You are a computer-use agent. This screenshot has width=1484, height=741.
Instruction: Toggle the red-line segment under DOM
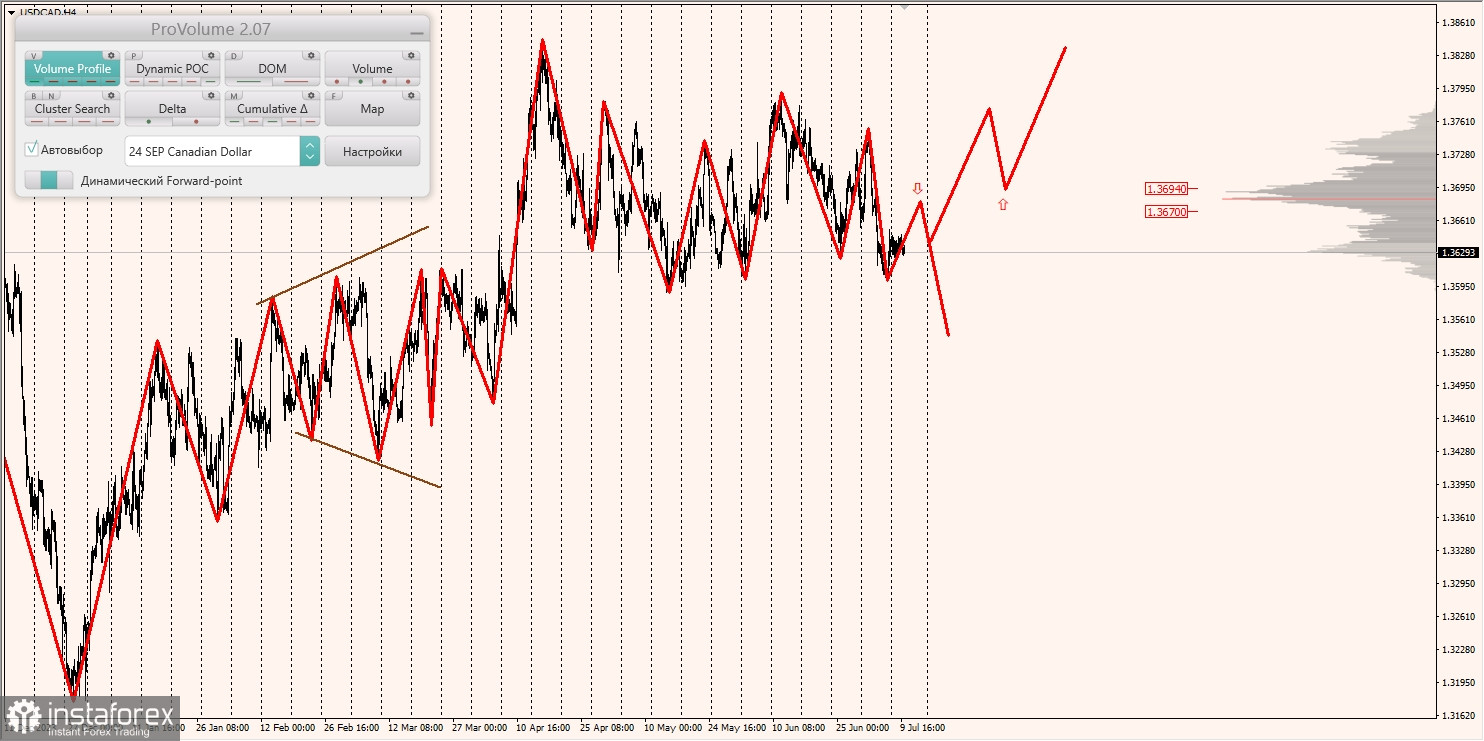click(x=296, y=81)
